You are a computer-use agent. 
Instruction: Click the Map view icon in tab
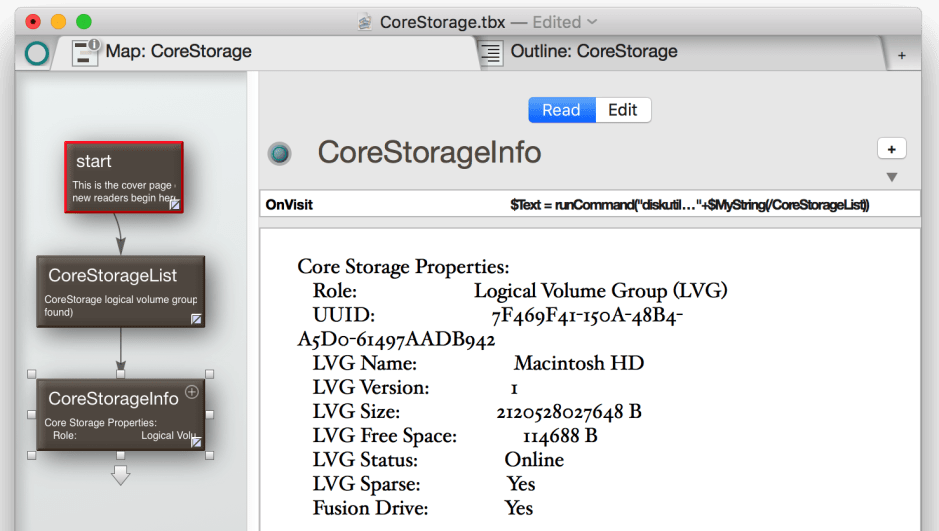[86, 52]
